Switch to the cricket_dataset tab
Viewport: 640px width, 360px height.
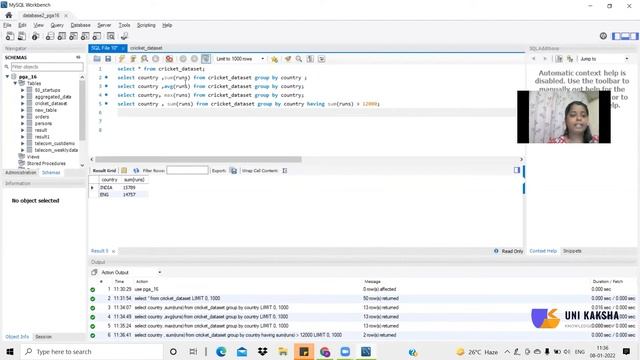click(146, 48)
